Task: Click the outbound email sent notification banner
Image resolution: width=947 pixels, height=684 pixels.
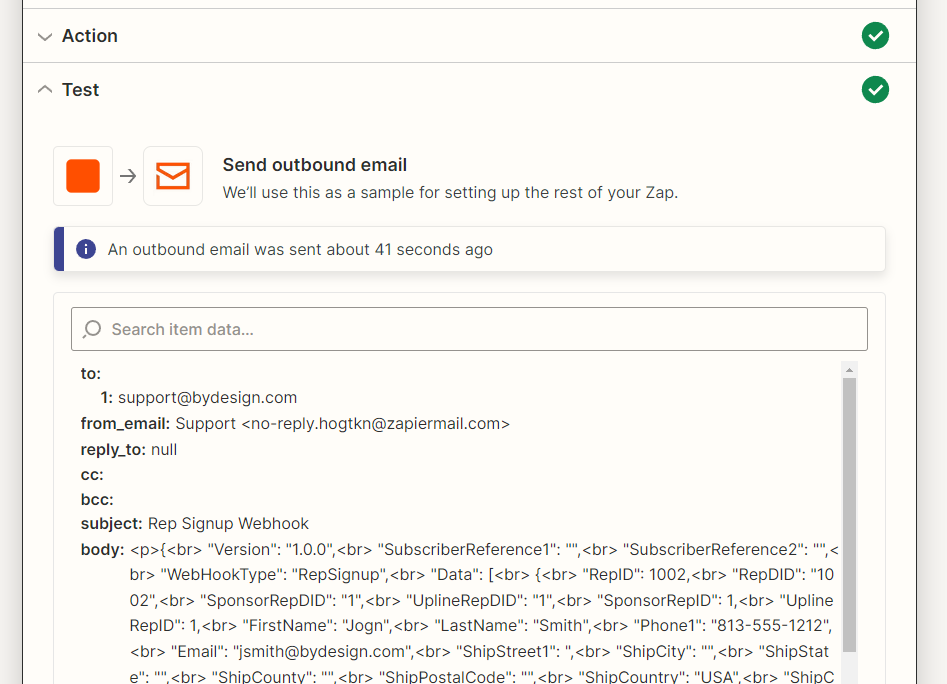Action: point(470,249)
